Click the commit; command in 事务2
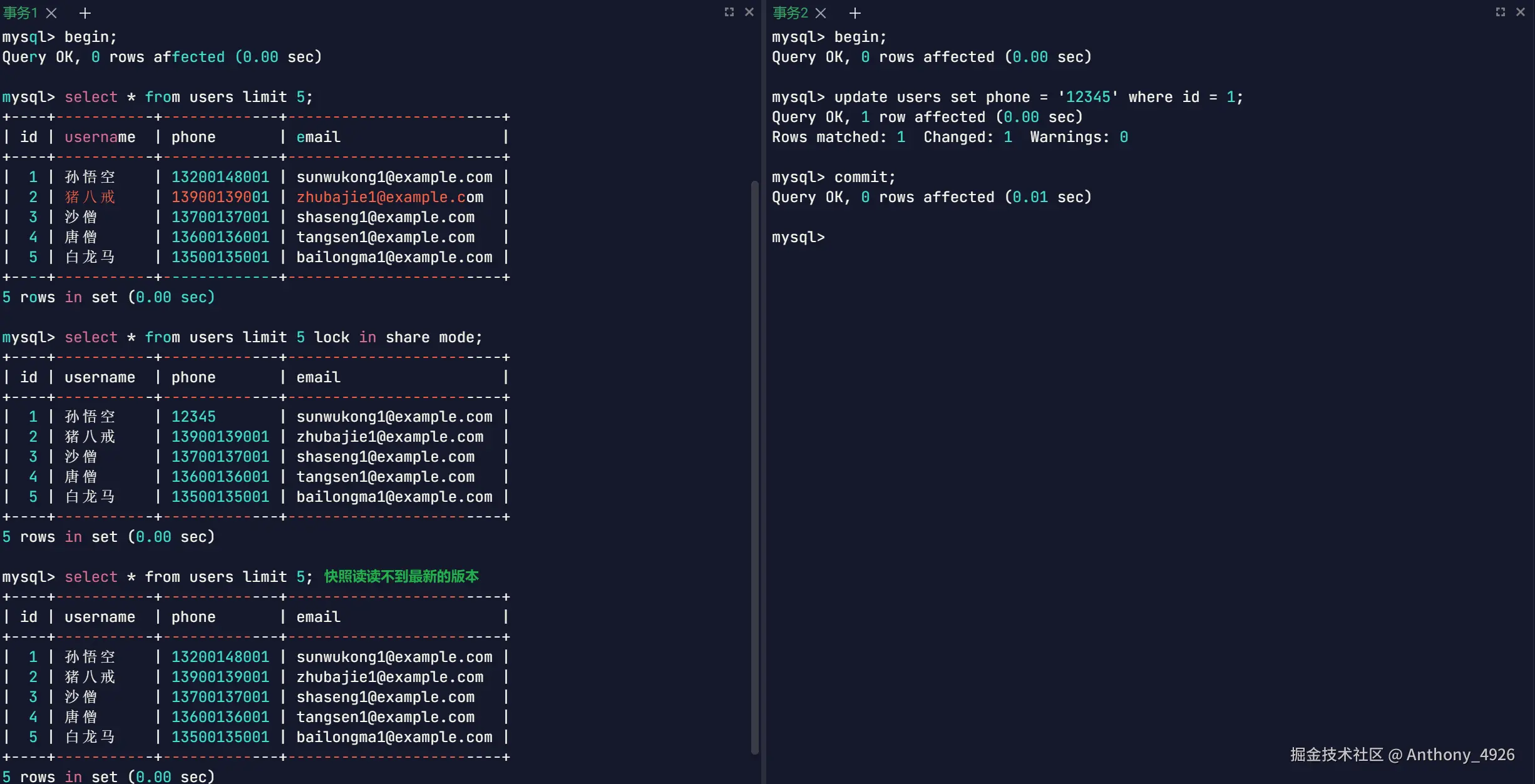The image size is (1535, 784). 865,177
